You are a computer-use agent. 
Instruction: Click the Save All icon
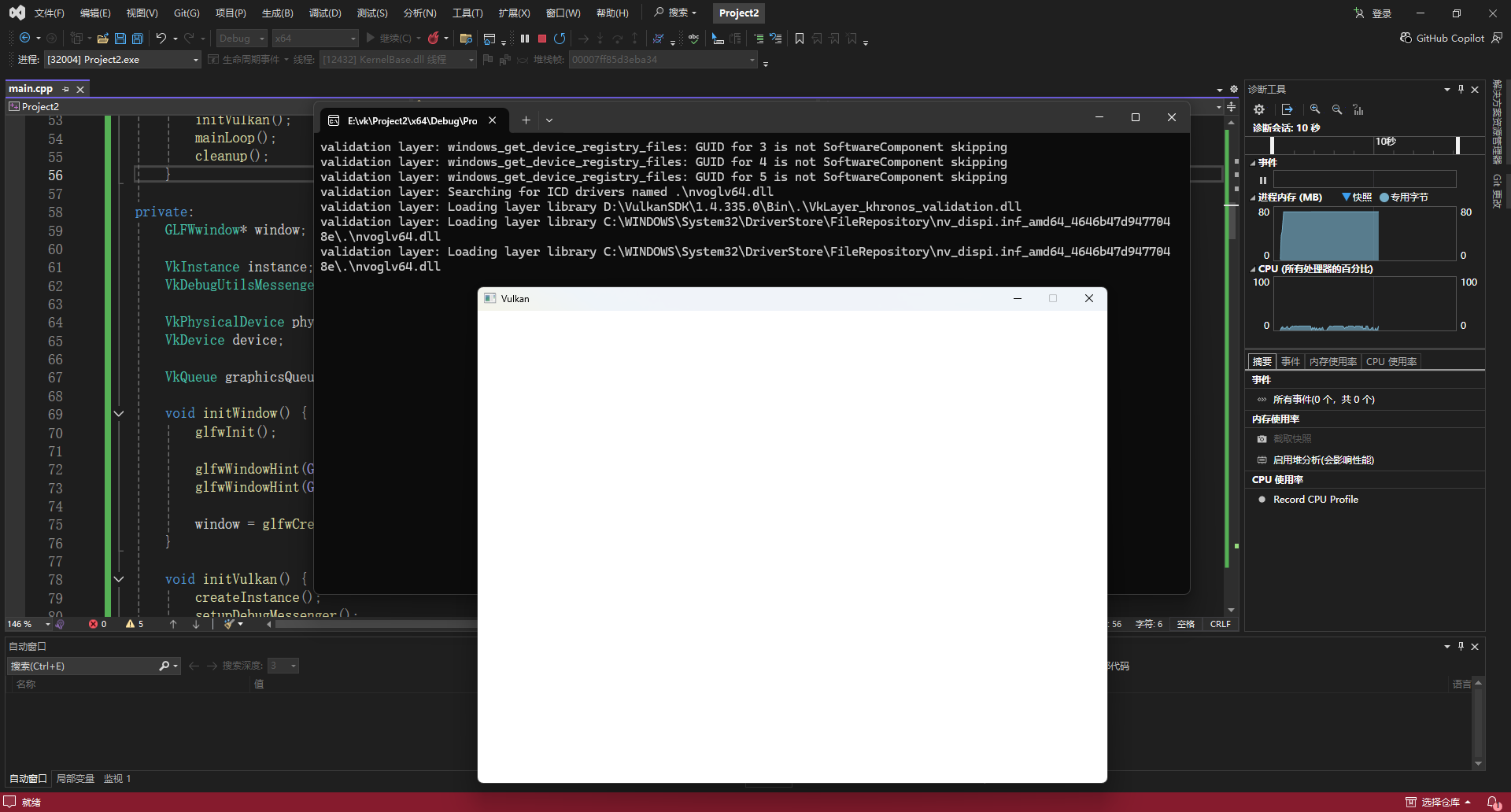[138, 38]
